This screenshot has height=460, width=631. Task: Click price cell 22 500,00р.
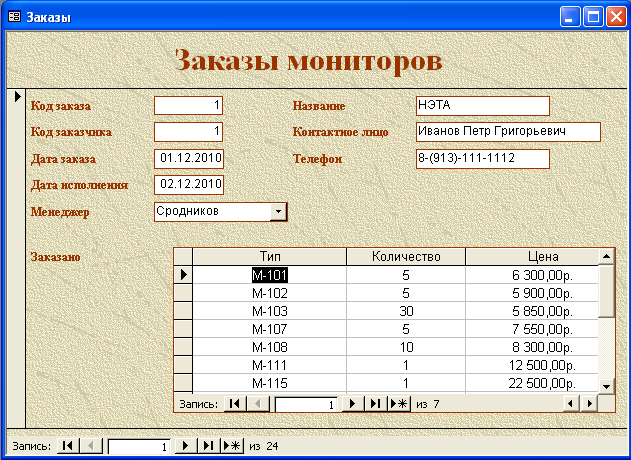coord(532,383)
